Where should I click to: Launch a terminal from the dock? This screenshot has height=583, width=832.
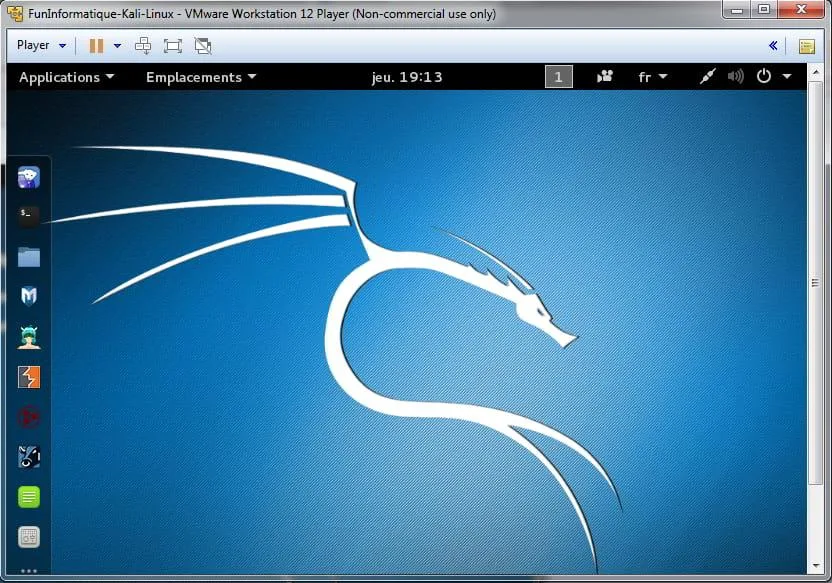(x=29, y=217)
